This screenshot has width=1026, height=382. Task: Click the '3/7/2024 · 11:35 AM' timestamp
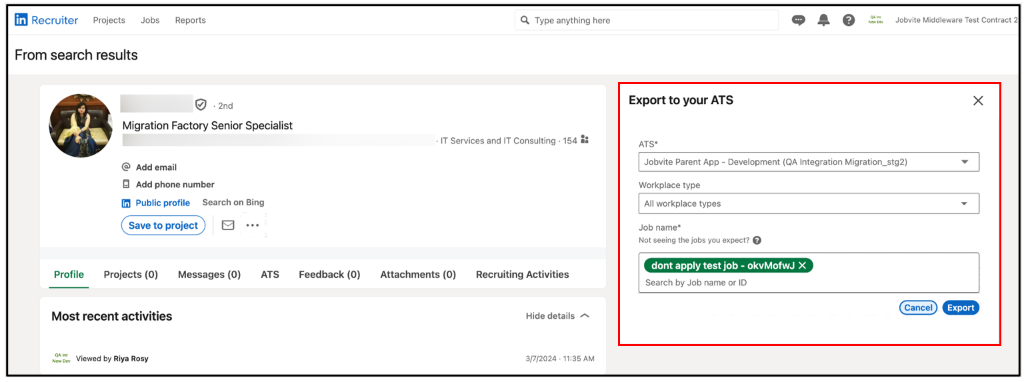(x=559, y=358)
